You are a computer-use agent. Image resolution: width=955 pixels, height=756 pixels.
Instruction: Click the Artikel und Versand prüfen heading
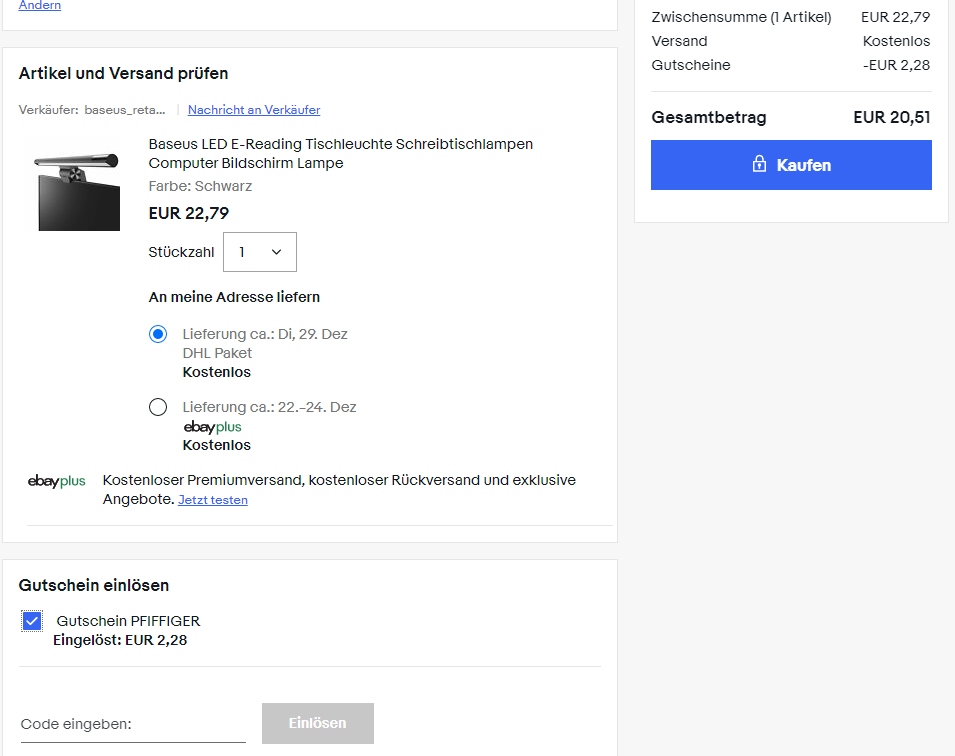pos(124,74)
